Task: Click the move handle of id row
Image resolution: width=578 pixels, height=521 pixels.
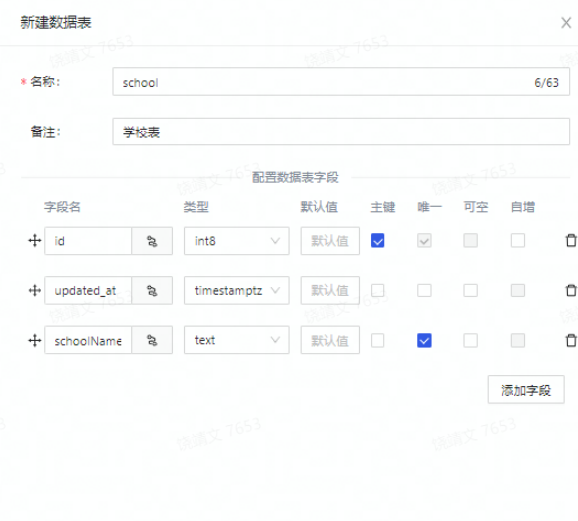Action: click(x=35, y=241)
